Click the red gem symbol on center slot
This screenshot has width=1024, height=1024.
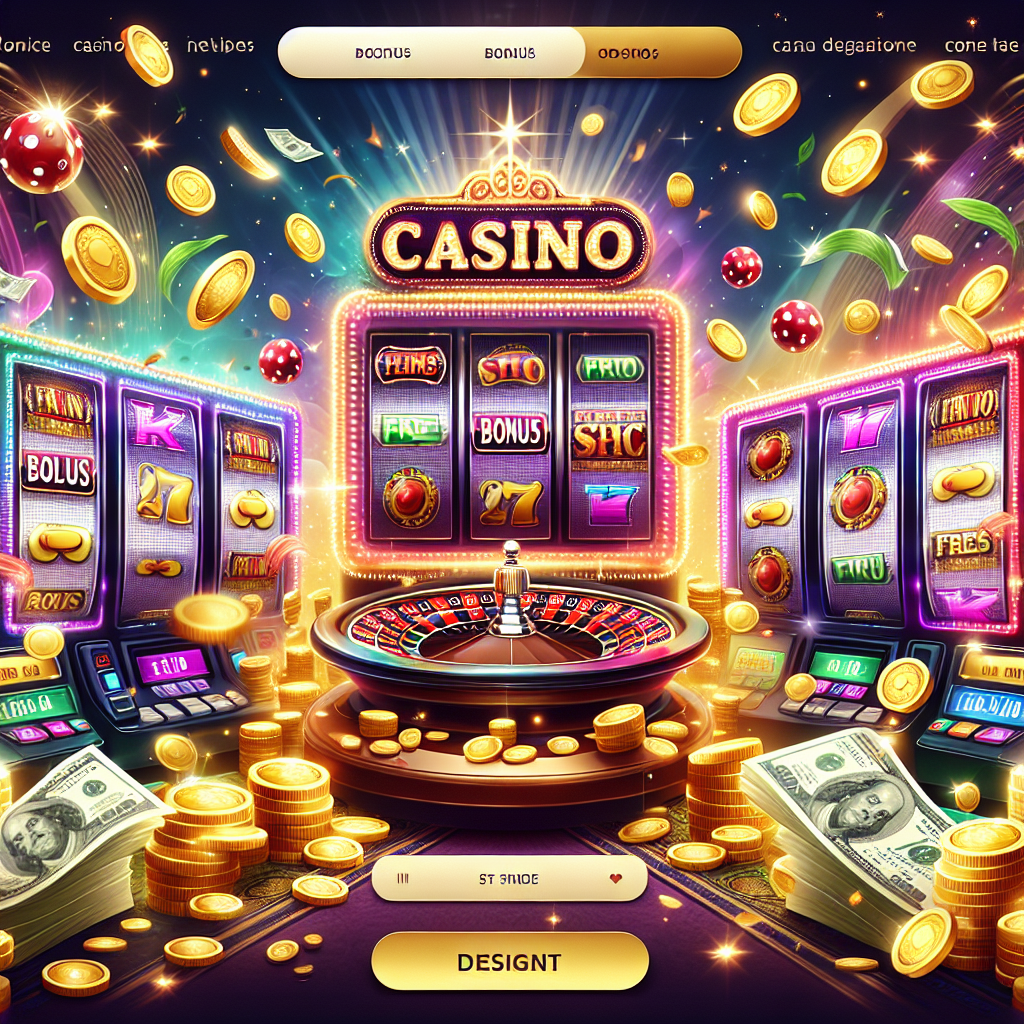[x=409, y=498]
